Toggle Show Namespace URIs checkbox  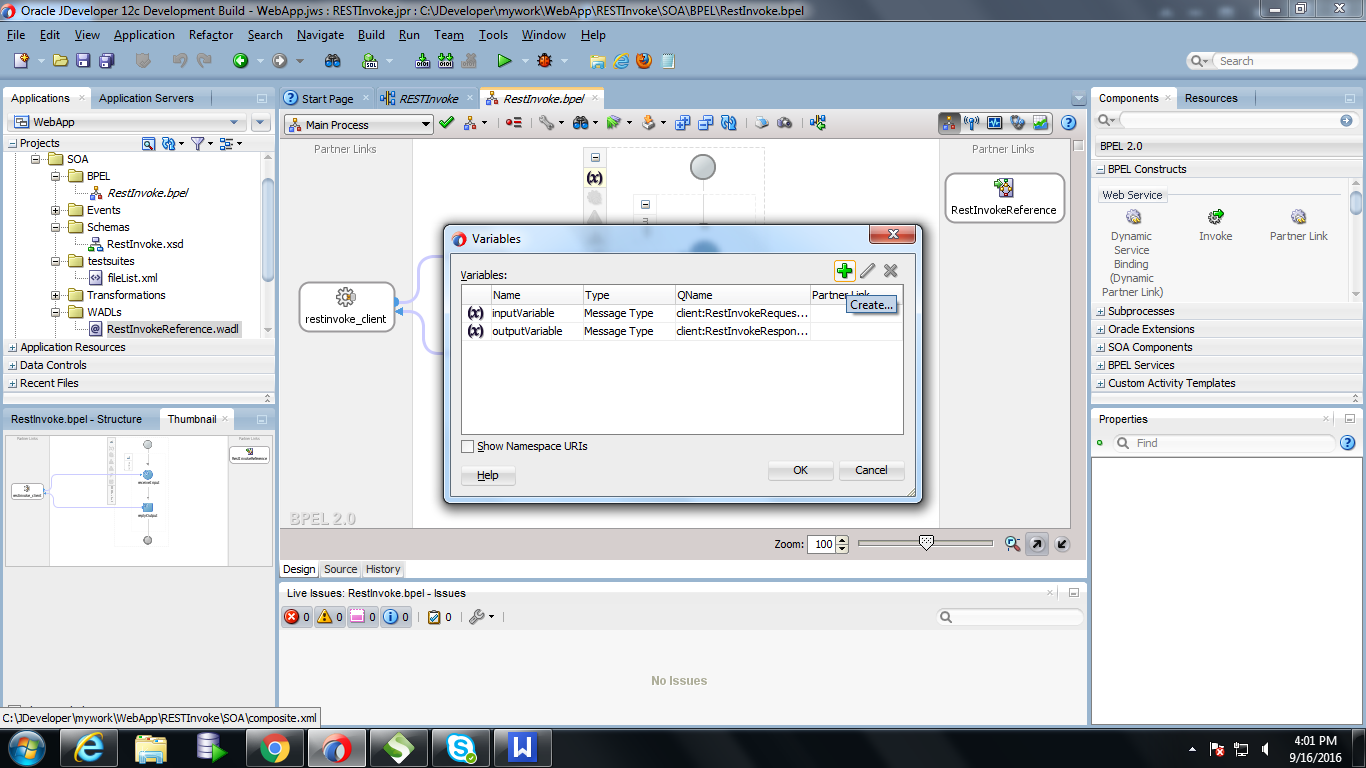(x=467, y=446)
